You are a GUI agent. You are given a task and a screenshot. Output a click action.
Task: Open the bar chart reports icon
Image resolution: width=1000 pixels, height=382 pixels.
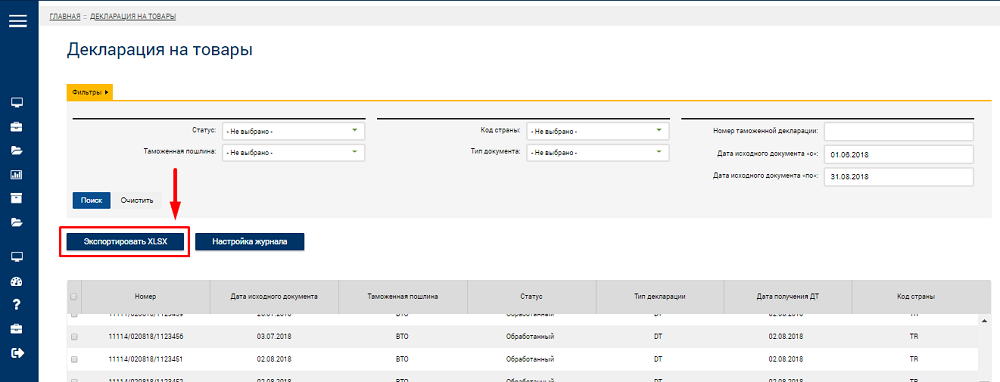17,174
